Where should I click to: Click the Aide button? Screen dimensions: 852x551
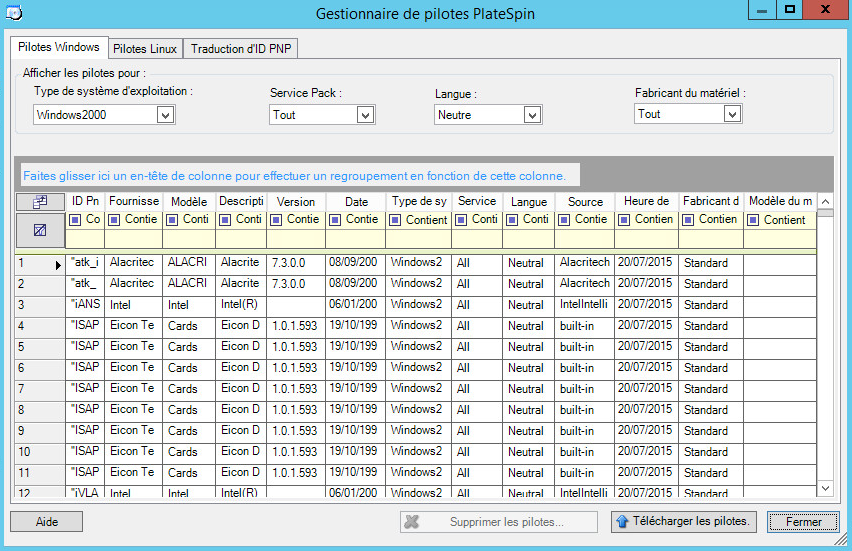click(x=46, y=521)
